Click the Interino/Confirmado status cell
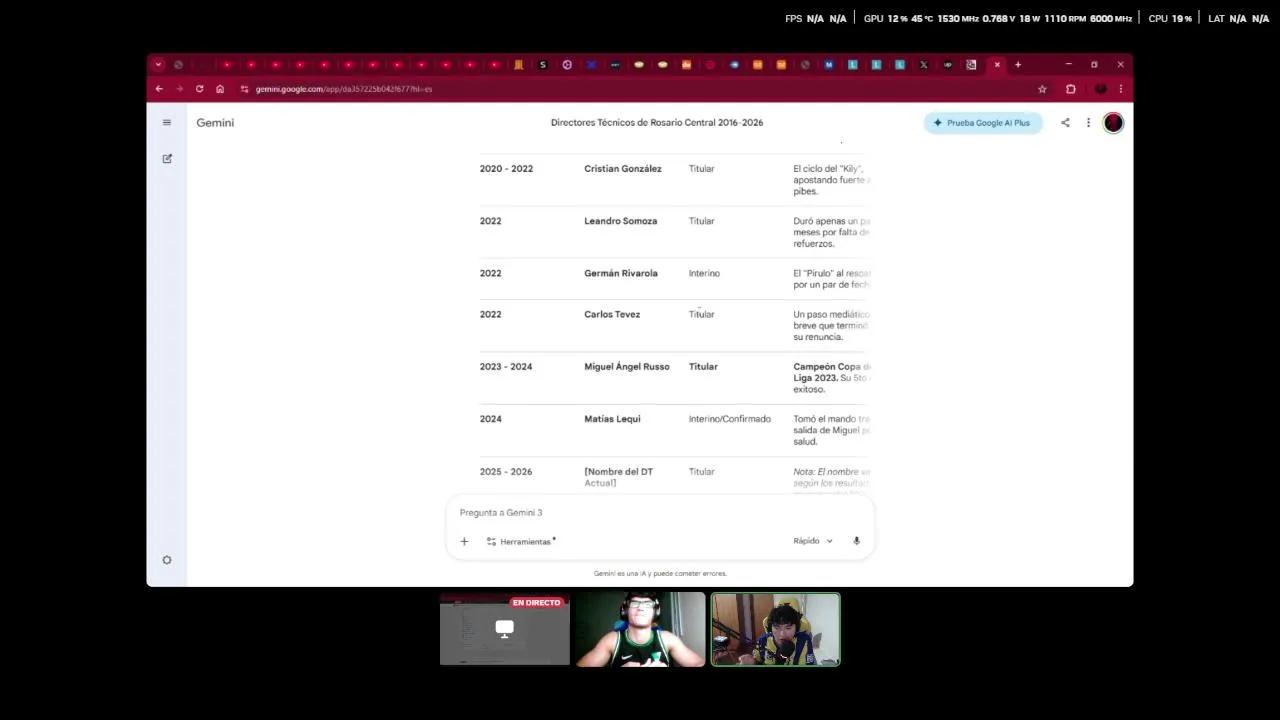Image resolution: width=1280 pixels, height=720 pixels. click(x=730, y=419)
